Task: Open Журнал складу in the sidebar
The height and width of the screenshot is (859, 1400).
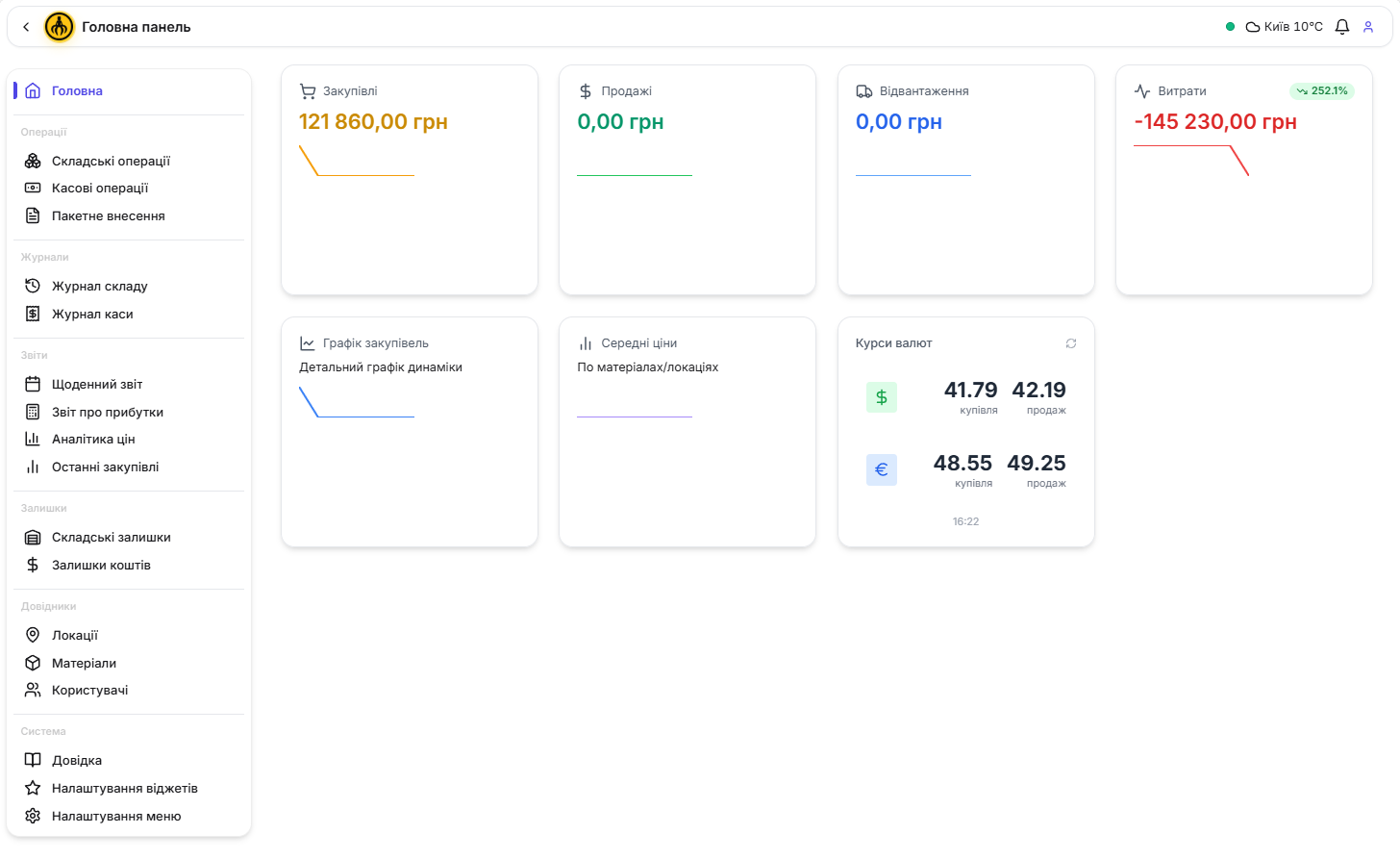Action: (99, 286)
